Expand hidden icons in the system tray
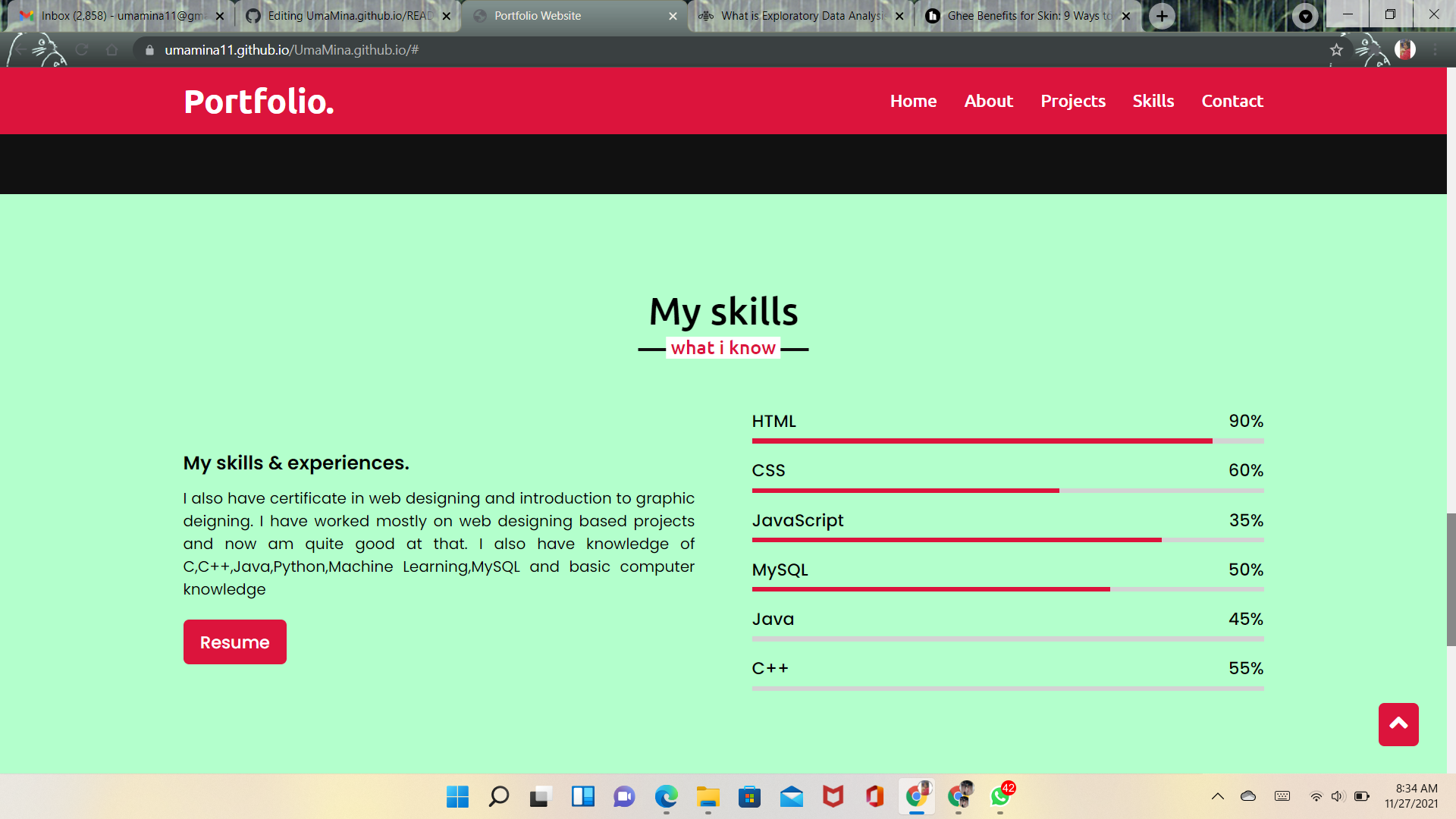Screen dimensions: 1456x819 (1218, 797)
